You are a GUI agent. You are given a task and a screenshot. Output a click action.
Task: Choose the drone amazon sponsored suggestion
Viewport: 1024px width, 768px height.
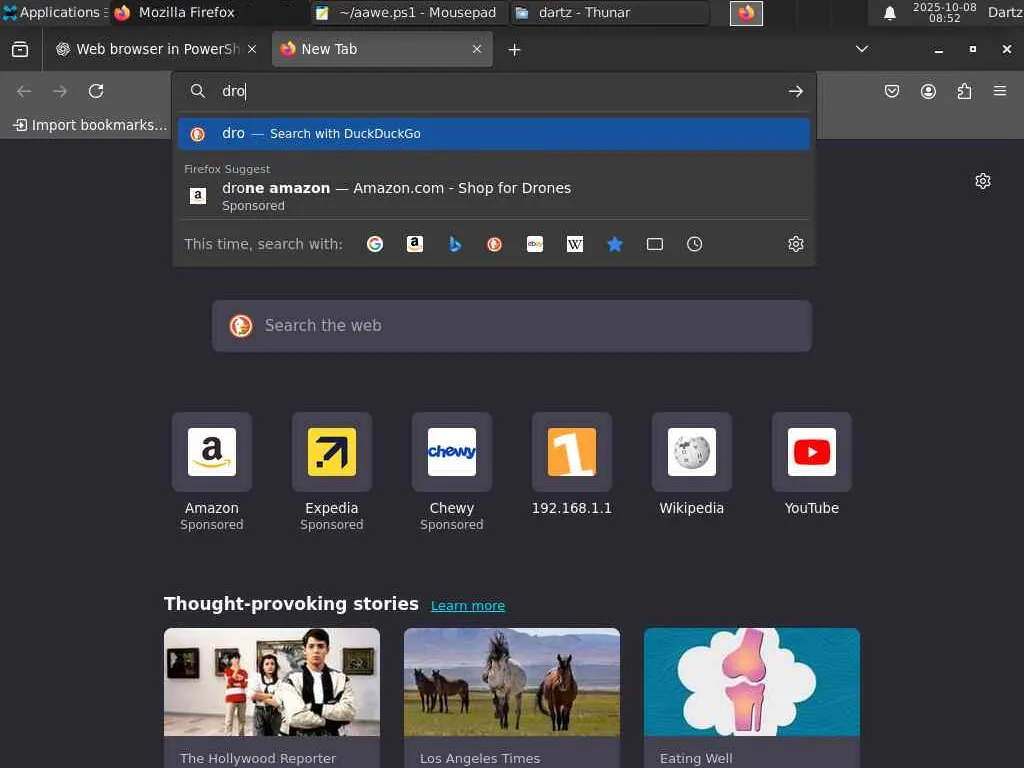(494, 196)
